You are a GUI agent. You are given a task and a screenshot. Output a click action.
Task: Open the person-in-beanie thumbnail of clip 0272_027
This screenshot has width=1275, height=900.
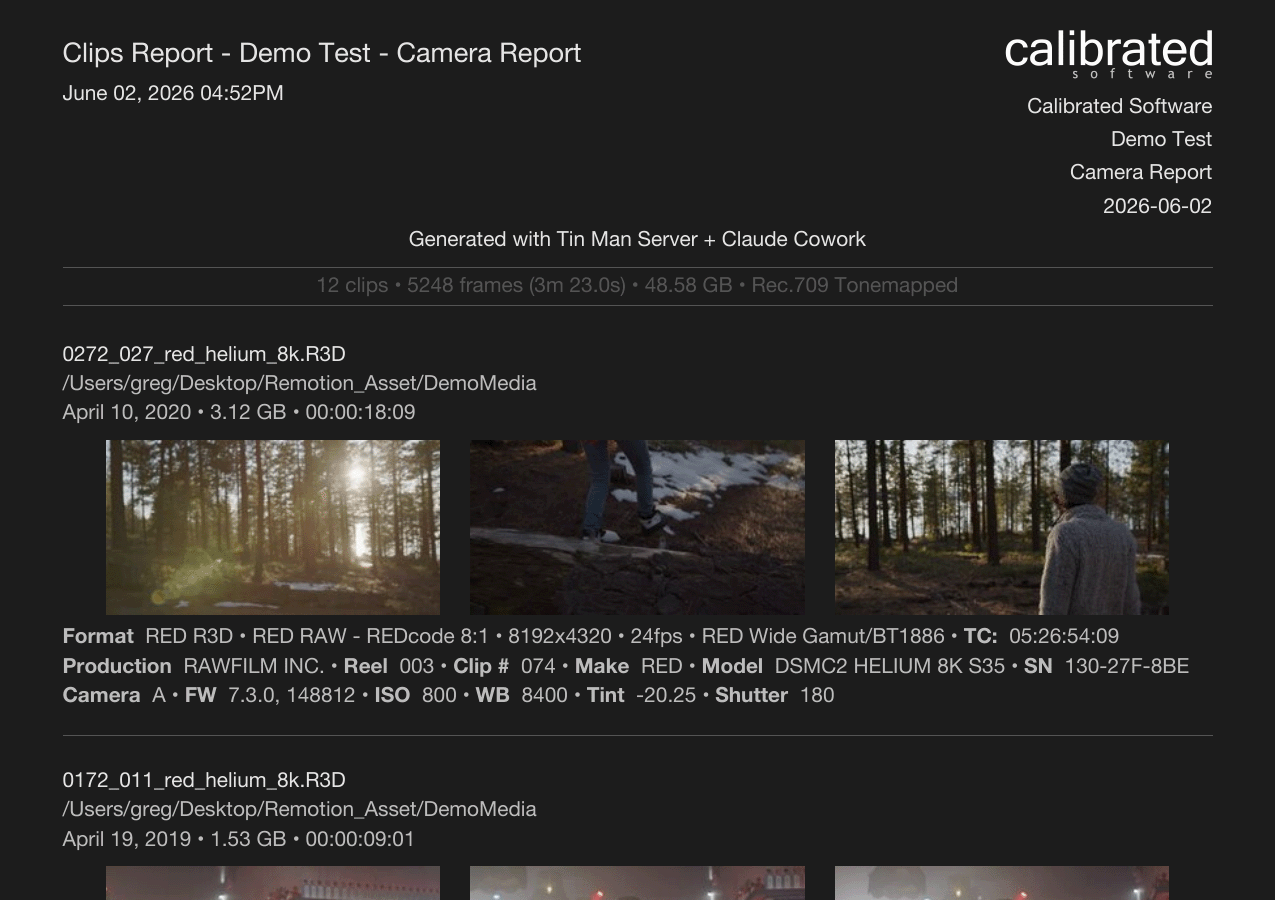[1002, 527]
